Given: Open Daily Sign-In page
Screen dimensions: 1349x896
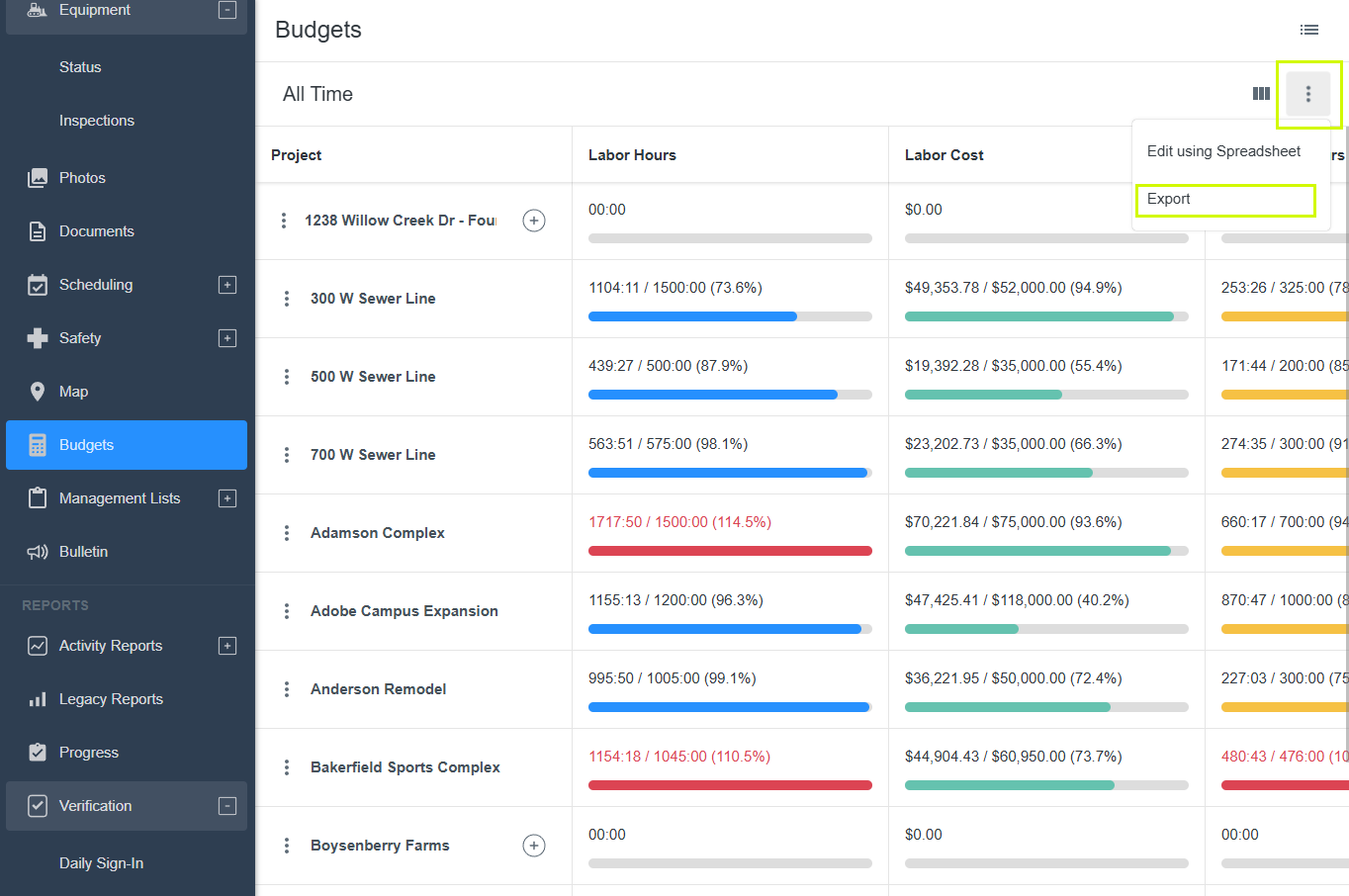Looking at the screenshot, I should [101, 863].
